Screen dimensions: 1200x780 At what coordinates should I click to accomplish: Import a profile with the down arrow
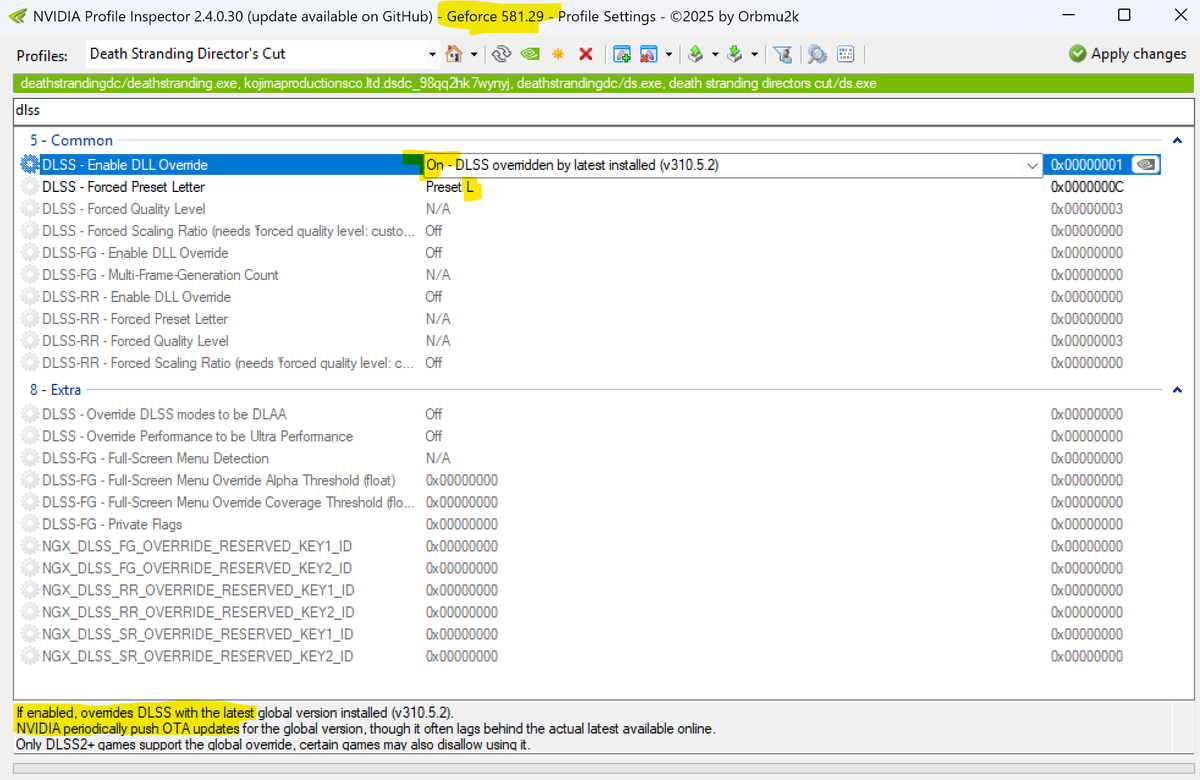click(735, 54)
